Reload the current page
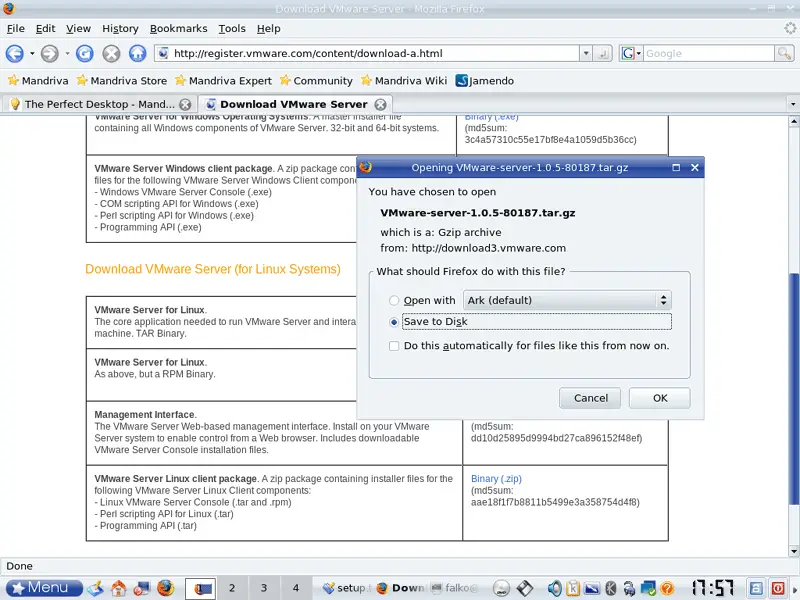Viewport: 800px width, 600px height. (x=85, y=53)
